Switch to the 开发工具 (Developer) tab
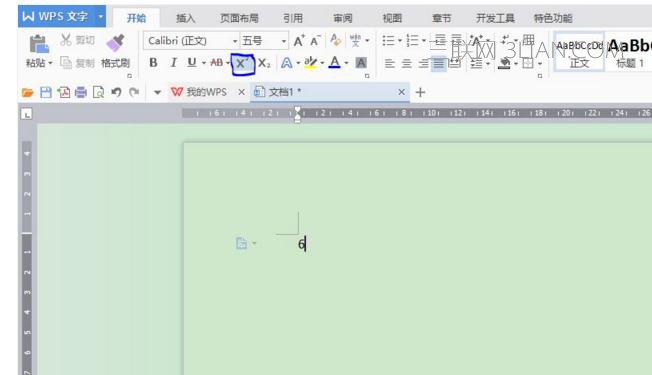The width and height of the screenshot is (652, 375). point(495,18)
